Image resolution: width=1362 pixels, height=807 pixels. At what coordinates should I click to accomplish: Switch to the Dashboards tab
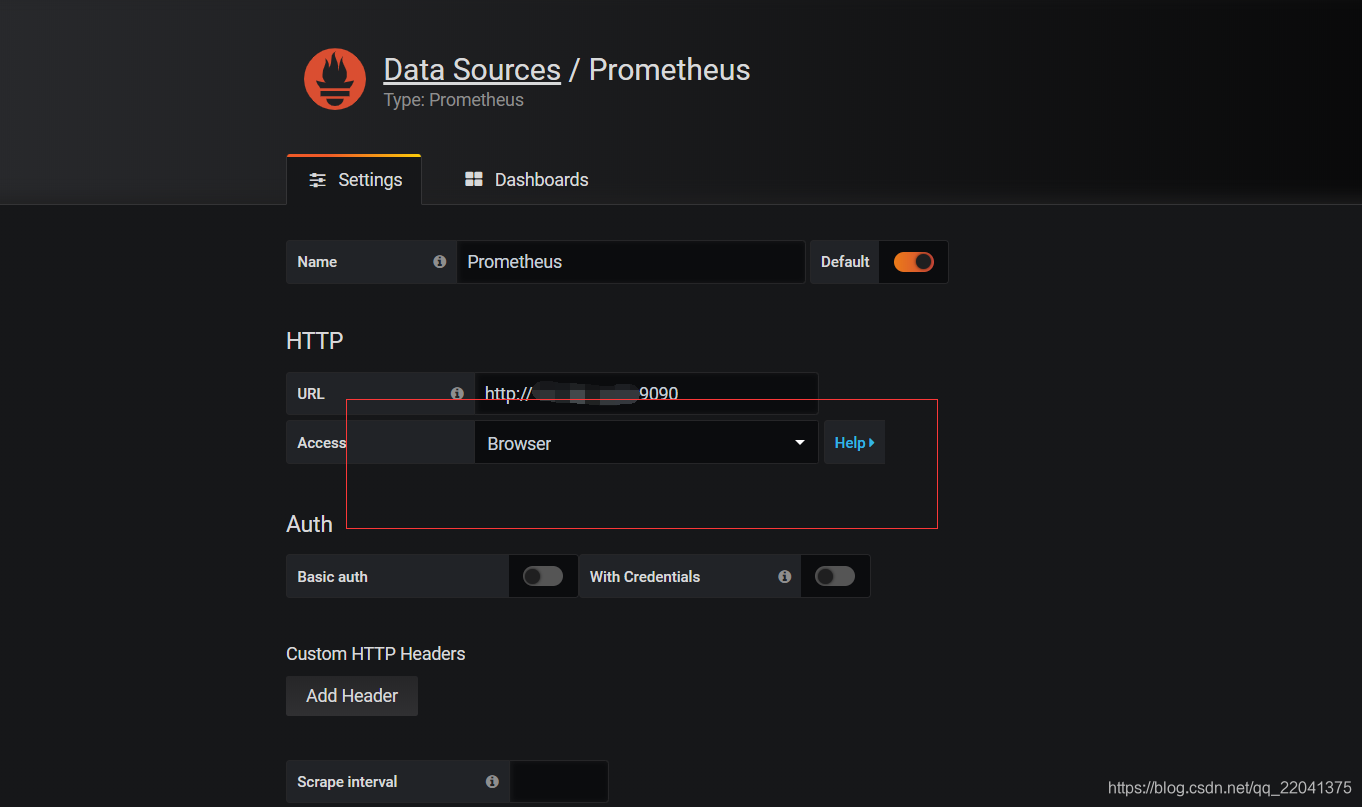527,180
